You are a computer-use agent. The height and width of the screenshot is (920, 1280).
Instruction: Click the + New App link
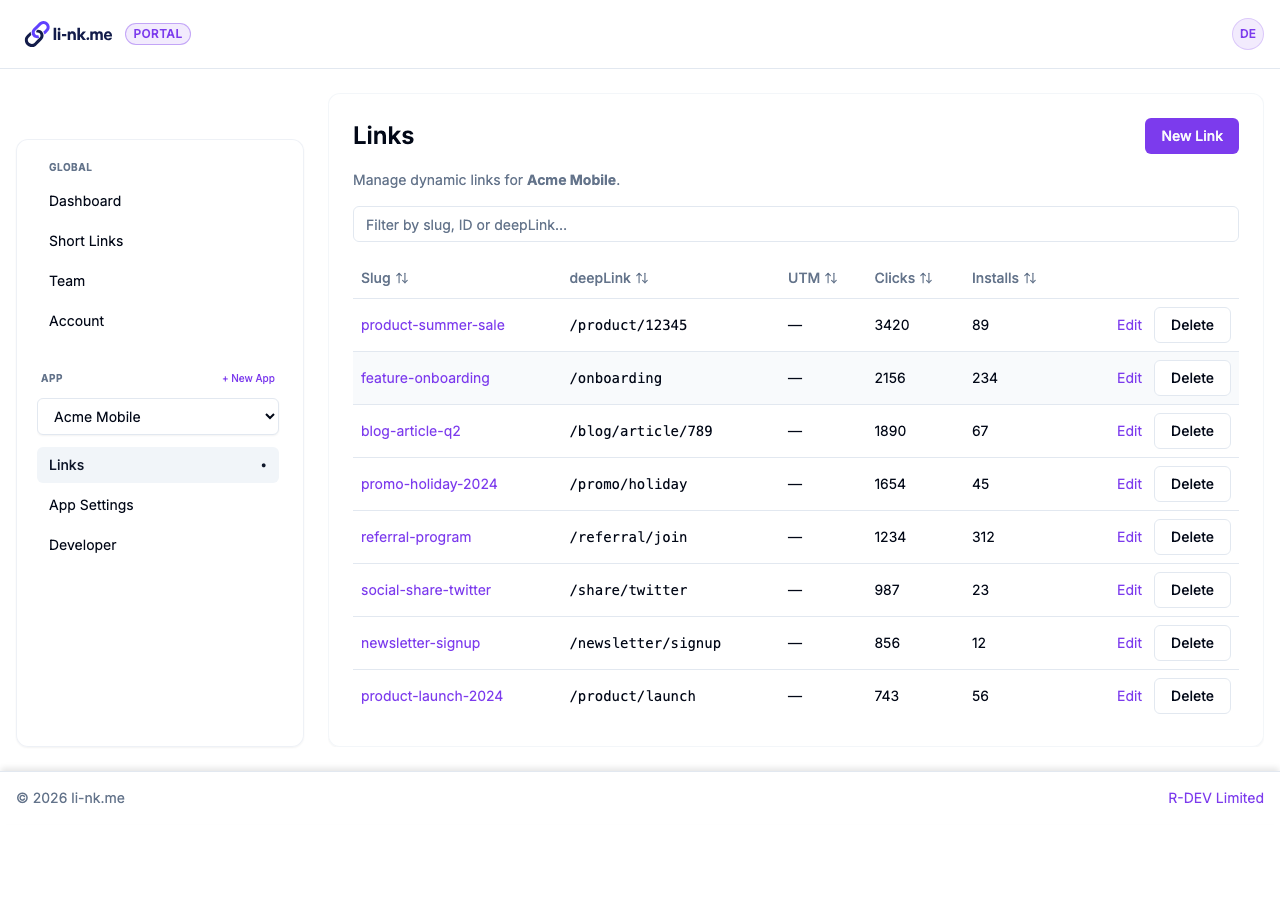click(x=248, y=379)
